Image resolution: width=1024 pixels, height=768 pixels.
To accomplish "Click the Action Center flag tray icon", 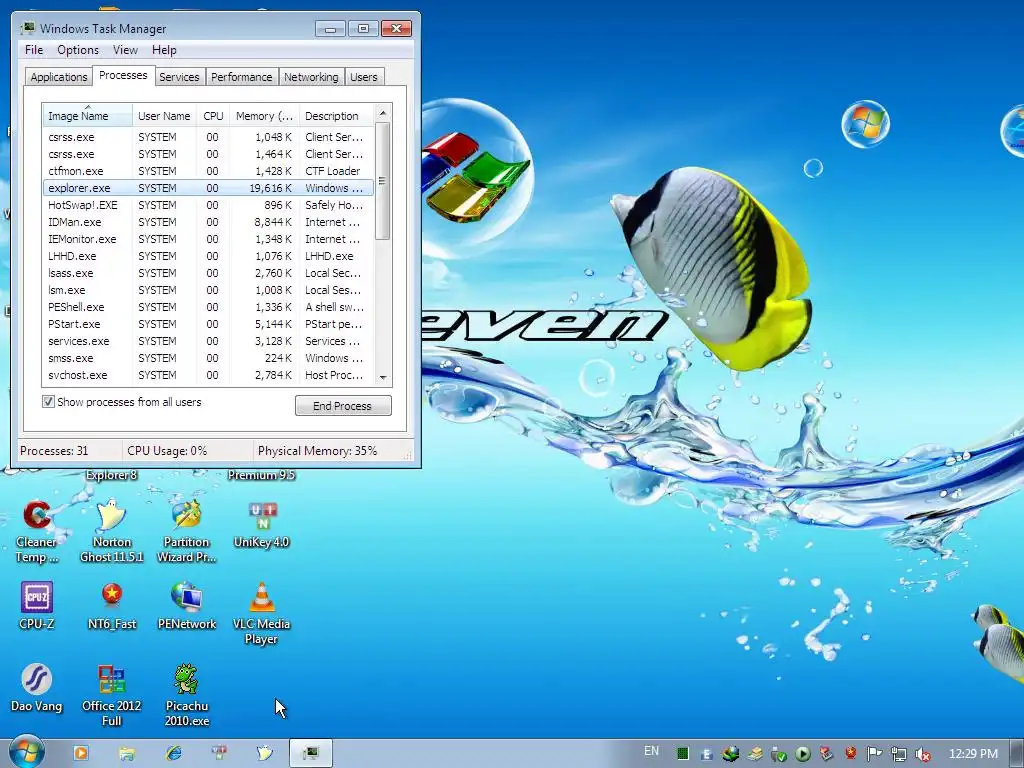I will 874,754.
